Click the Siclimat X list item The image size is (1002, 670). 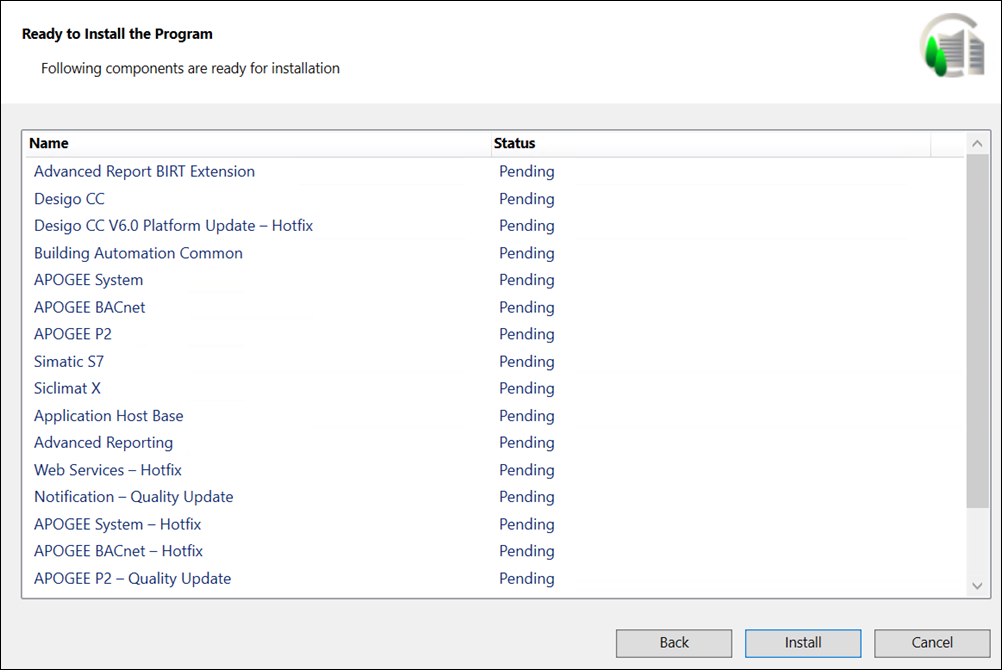coord(67,389)
